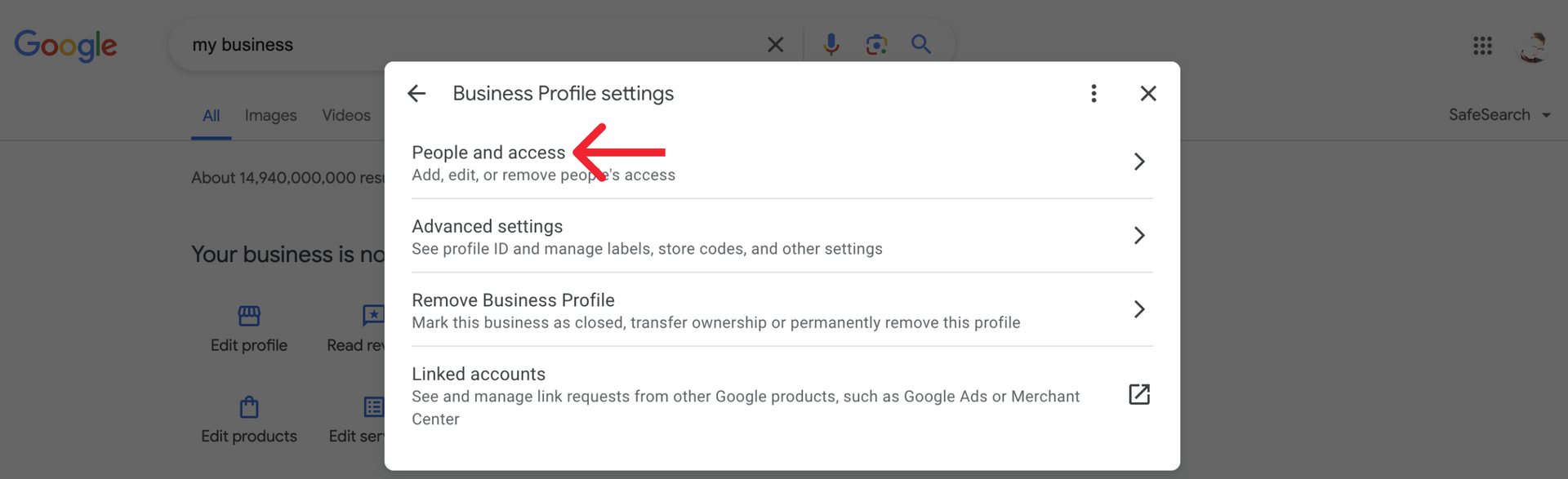Image resolution: width=1568 pixels, height=479 pixels.
Task: Go back using the dialog's left arrow
Action: (x=416, y=94)
